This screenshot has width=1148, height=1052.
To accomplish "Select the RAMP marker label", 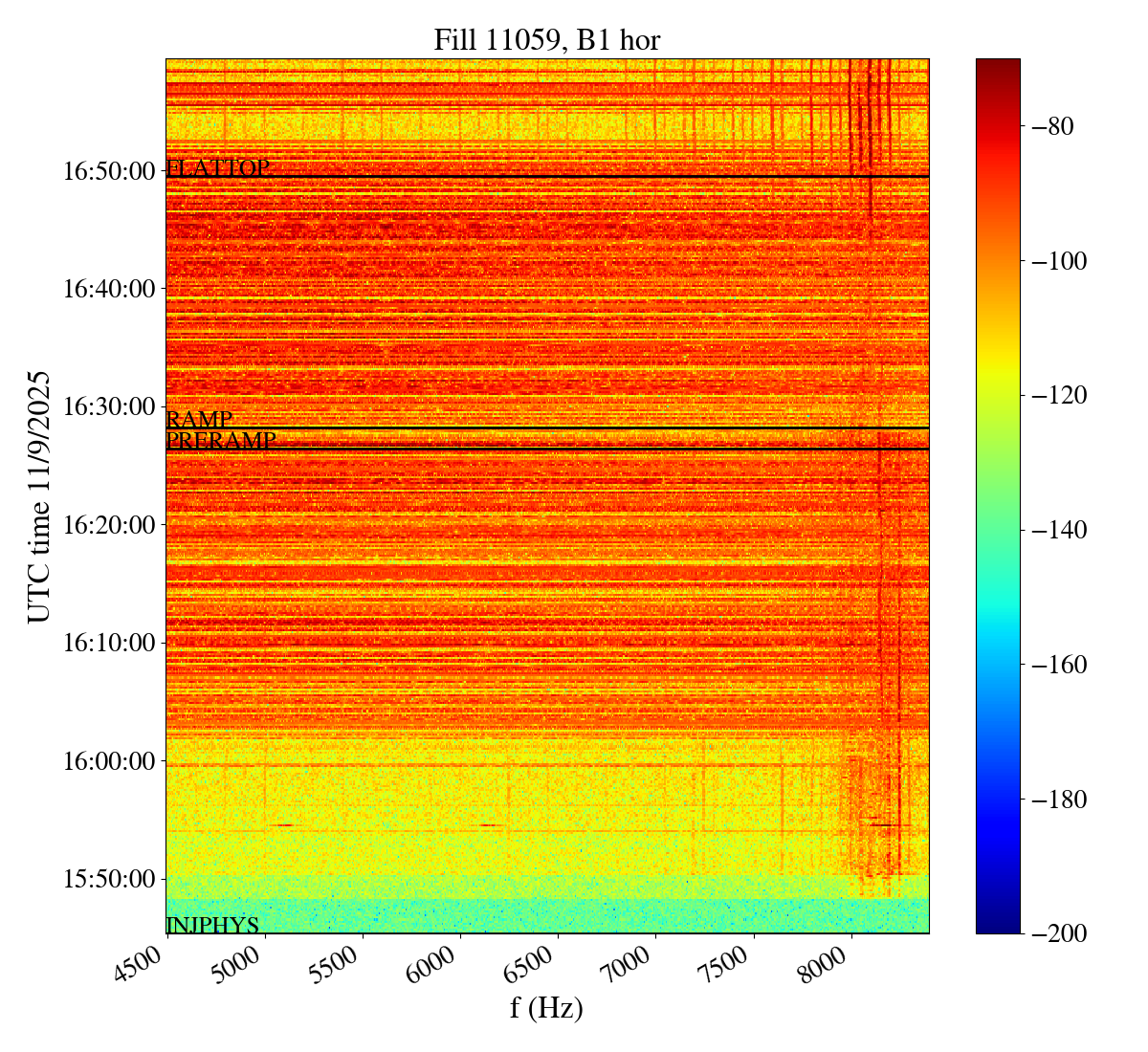I will pos(199,419).
